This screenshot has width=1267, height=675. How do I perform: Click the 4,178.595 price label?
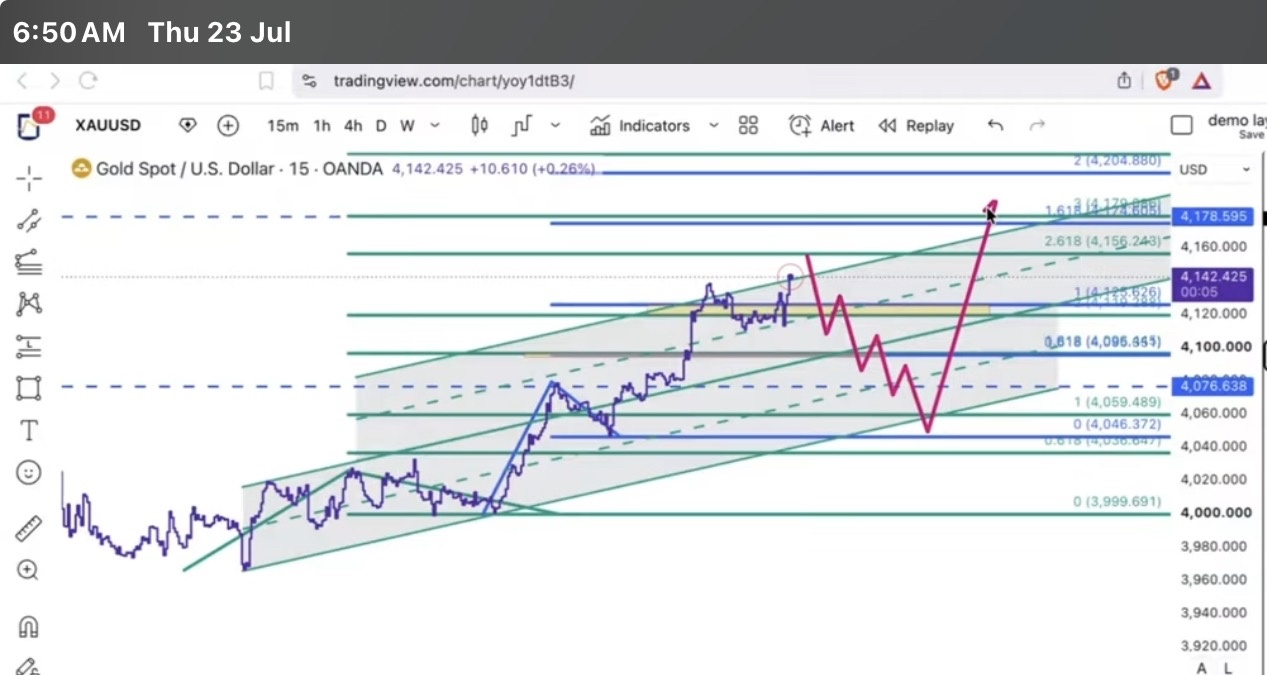(x=1213, y=216)
